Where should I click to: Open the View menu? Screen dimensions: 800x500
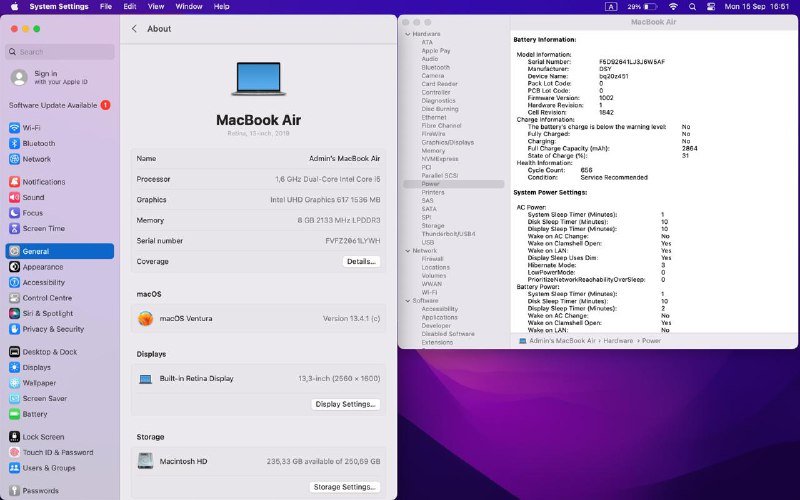click(x=156, y=7)
